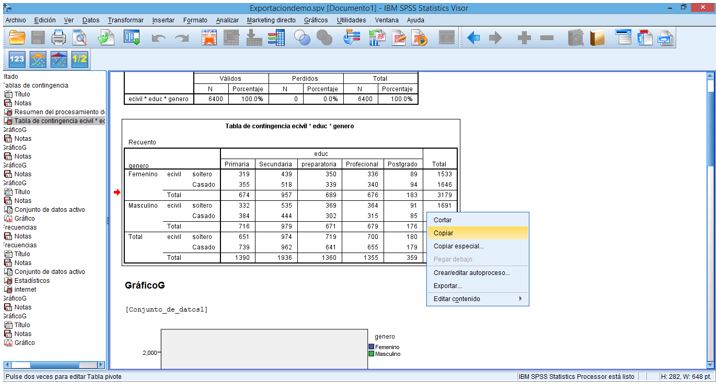Click 'Primaria' column header in the table

[x=237, y=164]
